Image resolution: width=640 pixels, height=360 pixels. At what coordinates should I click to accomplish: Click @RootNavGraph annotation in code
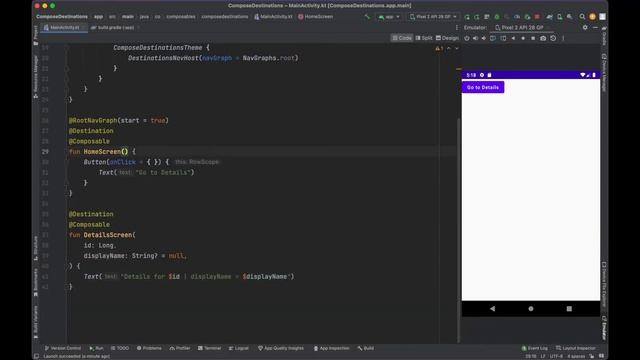[93, 120]
